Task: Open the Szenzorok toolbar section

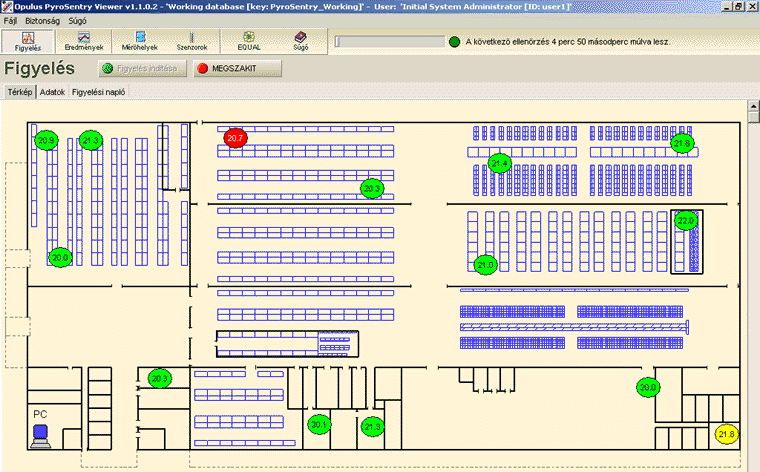Action: point(190,41)
